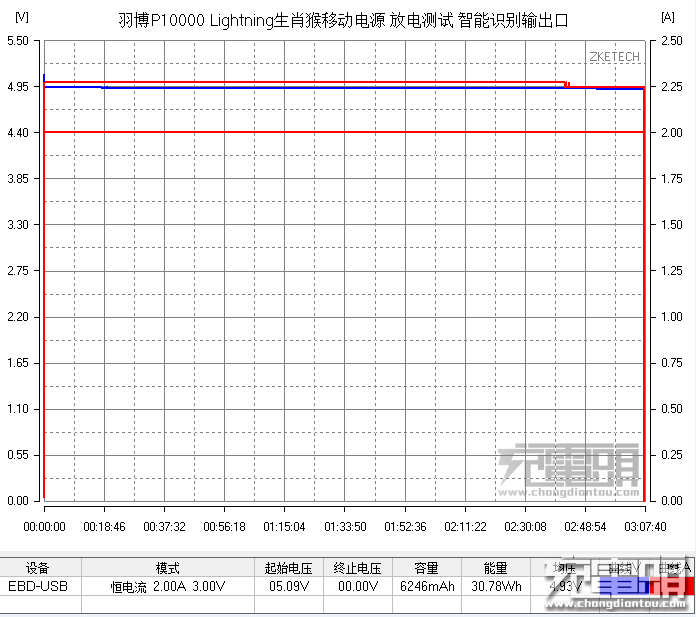Select the 6246mAh capacity cell
The height and width of the screenshot is (617, 696).
pos(427,587)
